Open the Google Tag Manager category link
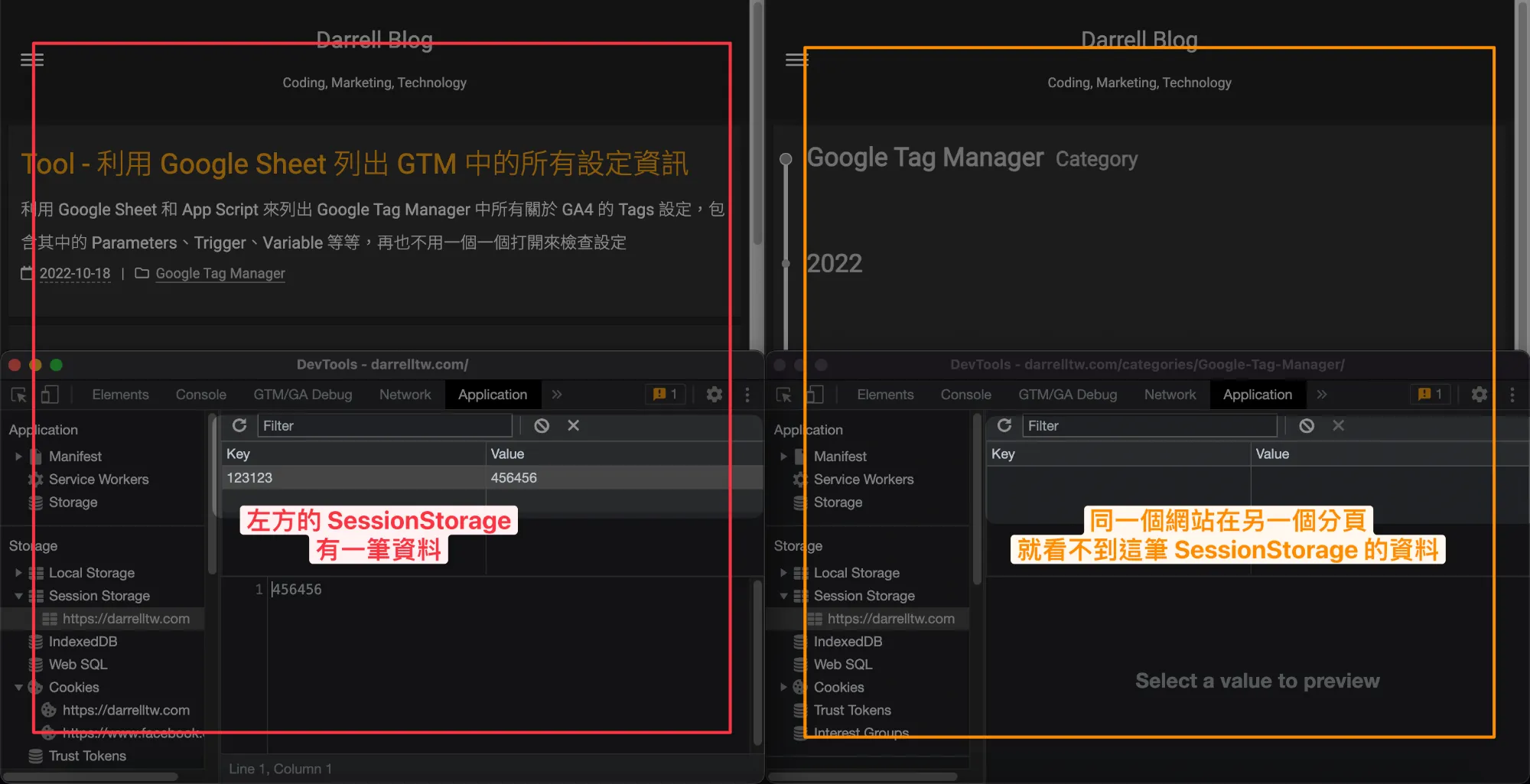 (220, 273)
